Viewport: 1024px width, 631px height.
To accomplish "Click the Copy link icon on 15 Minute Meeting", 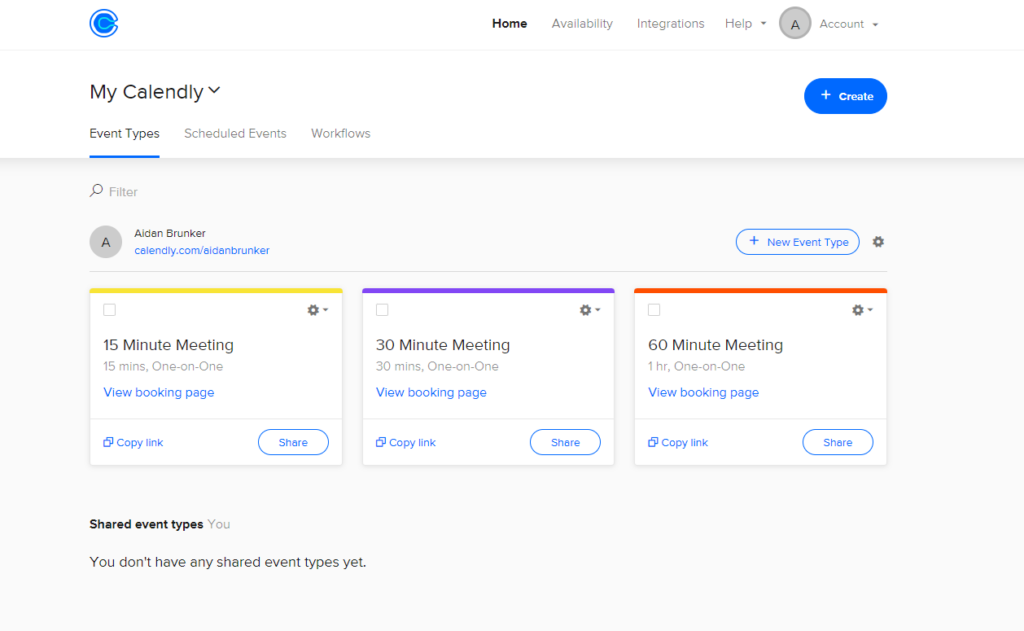I will tap(108, 441).
